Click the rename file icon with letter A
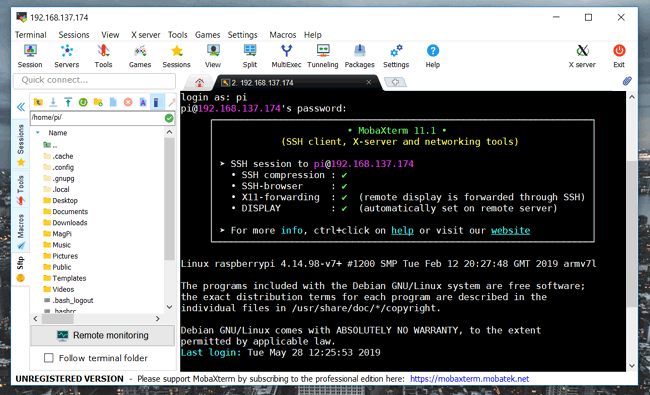The image size is (650, 395). [x=143, y=102]
